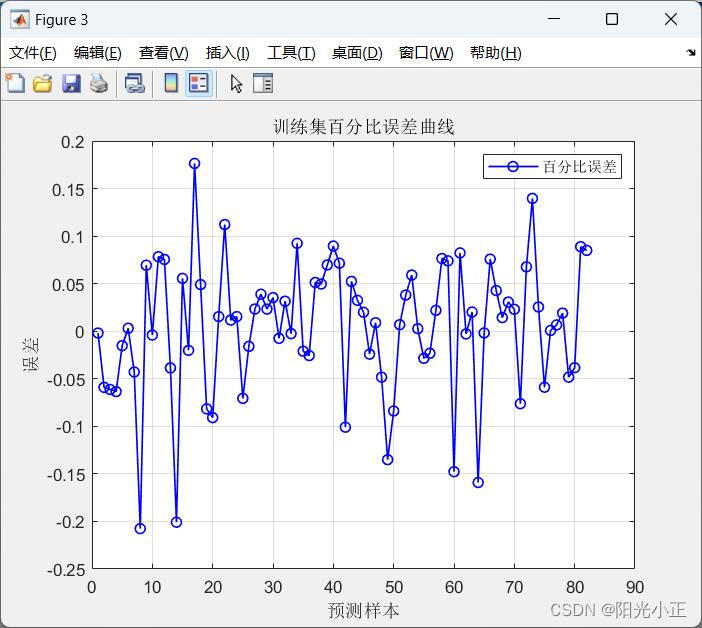Viewport: 702px width, 628px height.
Task: Click the Open File folder icon
Action: (43, 83)
